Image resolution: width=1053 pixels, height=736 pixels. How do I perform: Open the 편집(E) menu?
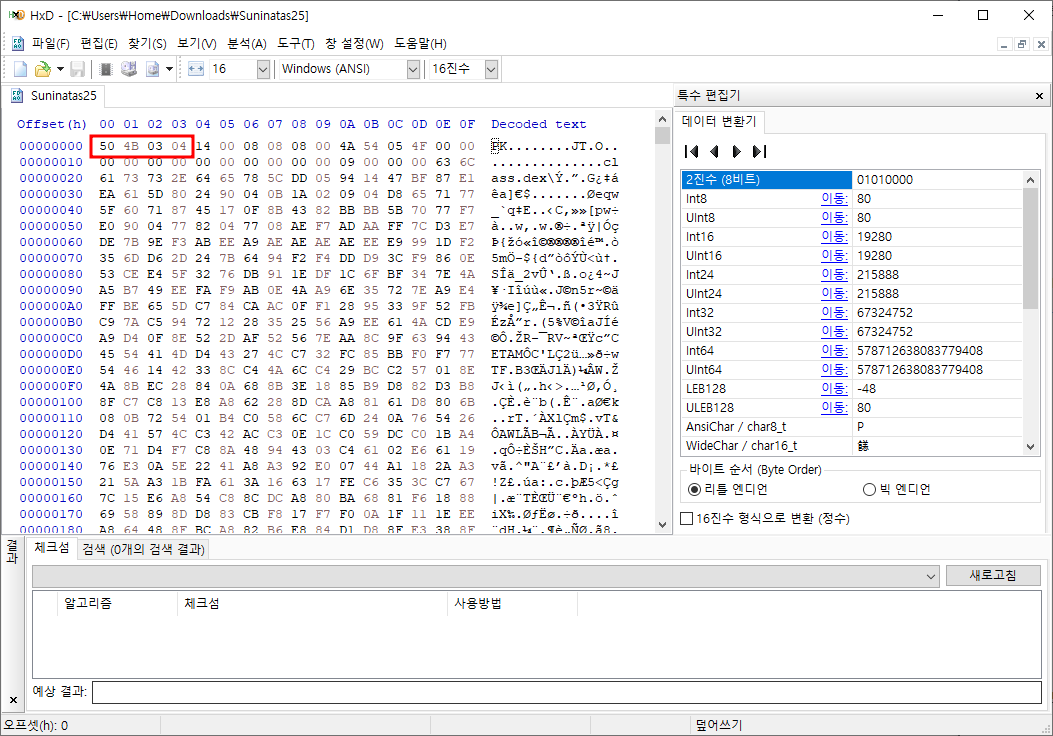pyautogui.click(x=99, y=44)
